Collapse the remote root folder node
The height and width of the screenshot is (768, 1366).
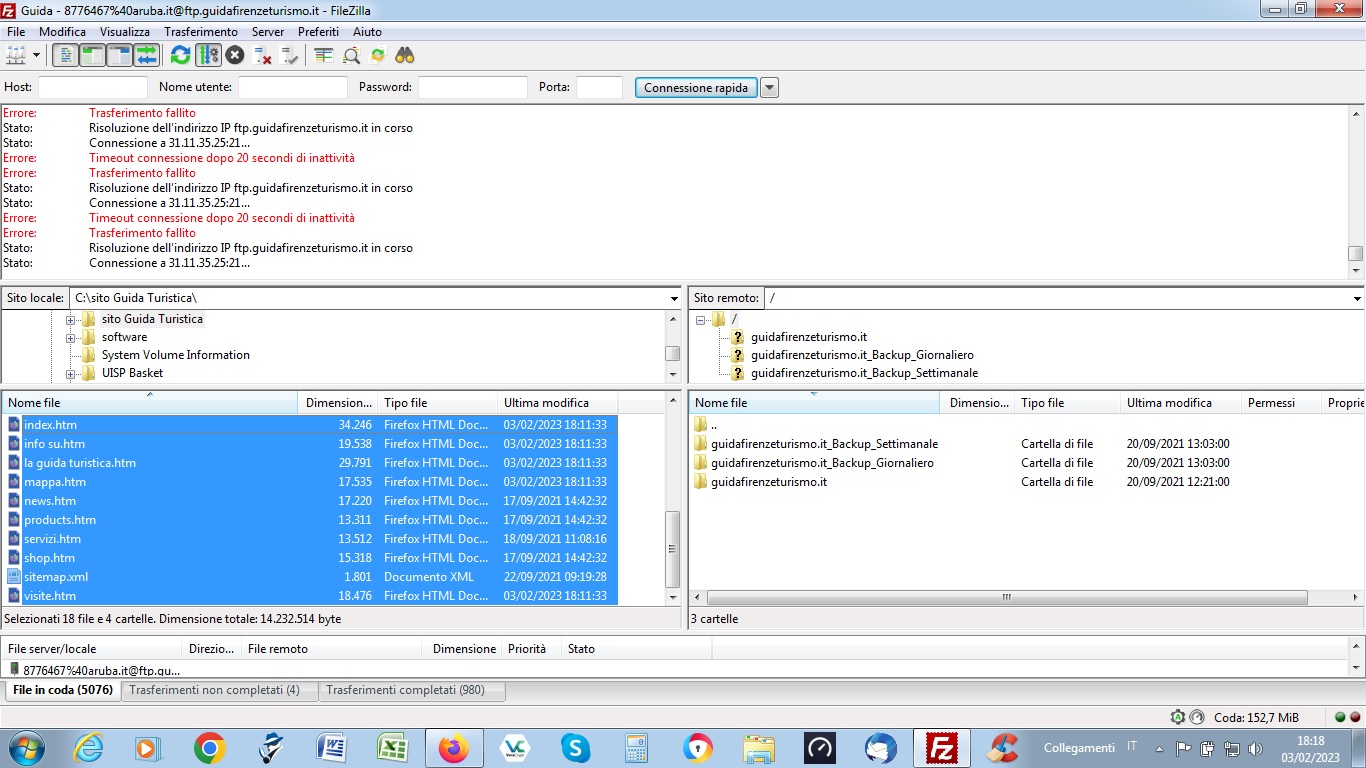(701, 320)
